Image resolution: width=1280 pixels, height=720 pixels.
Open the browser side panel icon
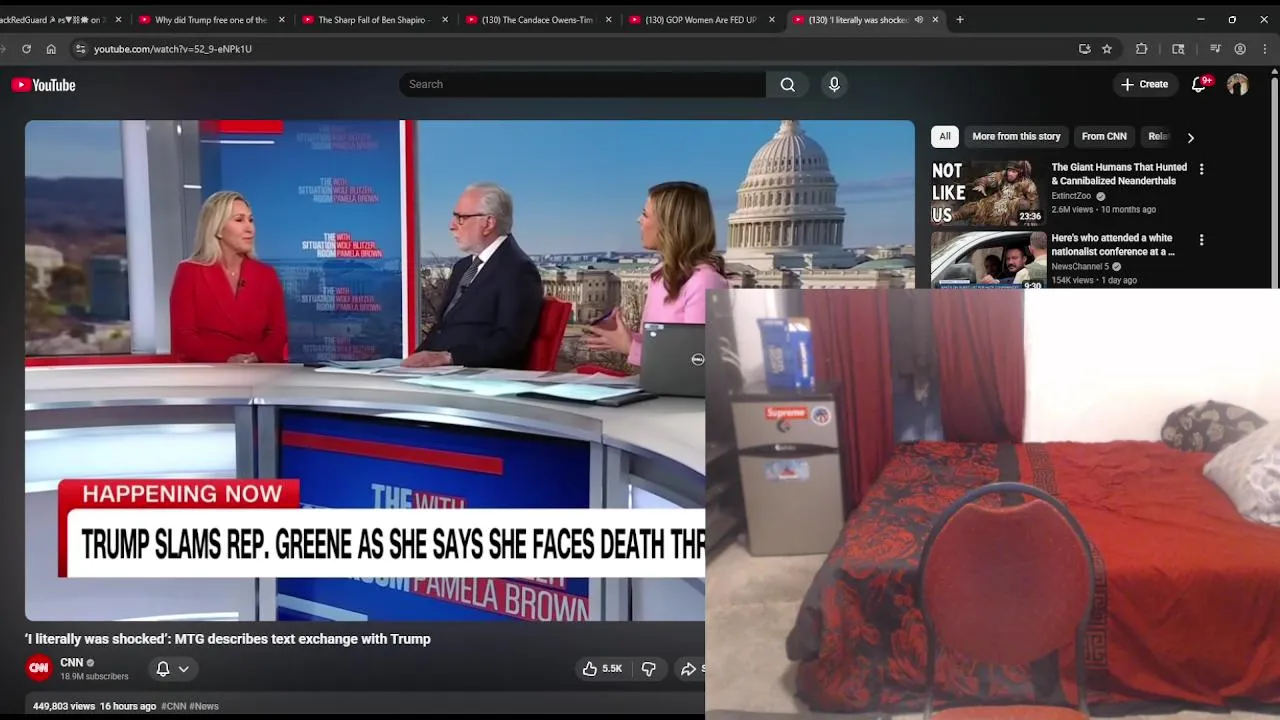(1178, 49)
